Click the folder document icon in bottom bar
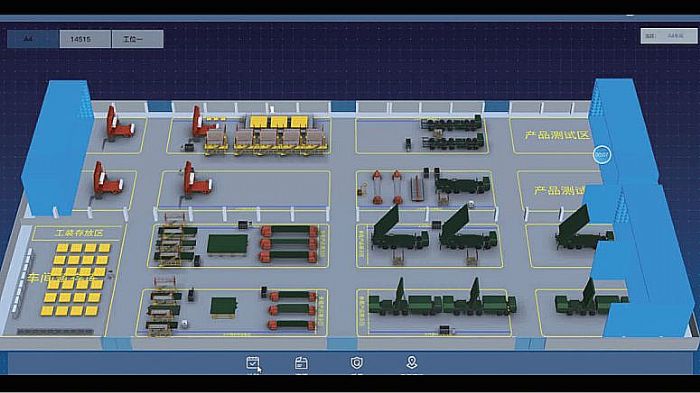The image size is (700, 393). click(301, 363)
